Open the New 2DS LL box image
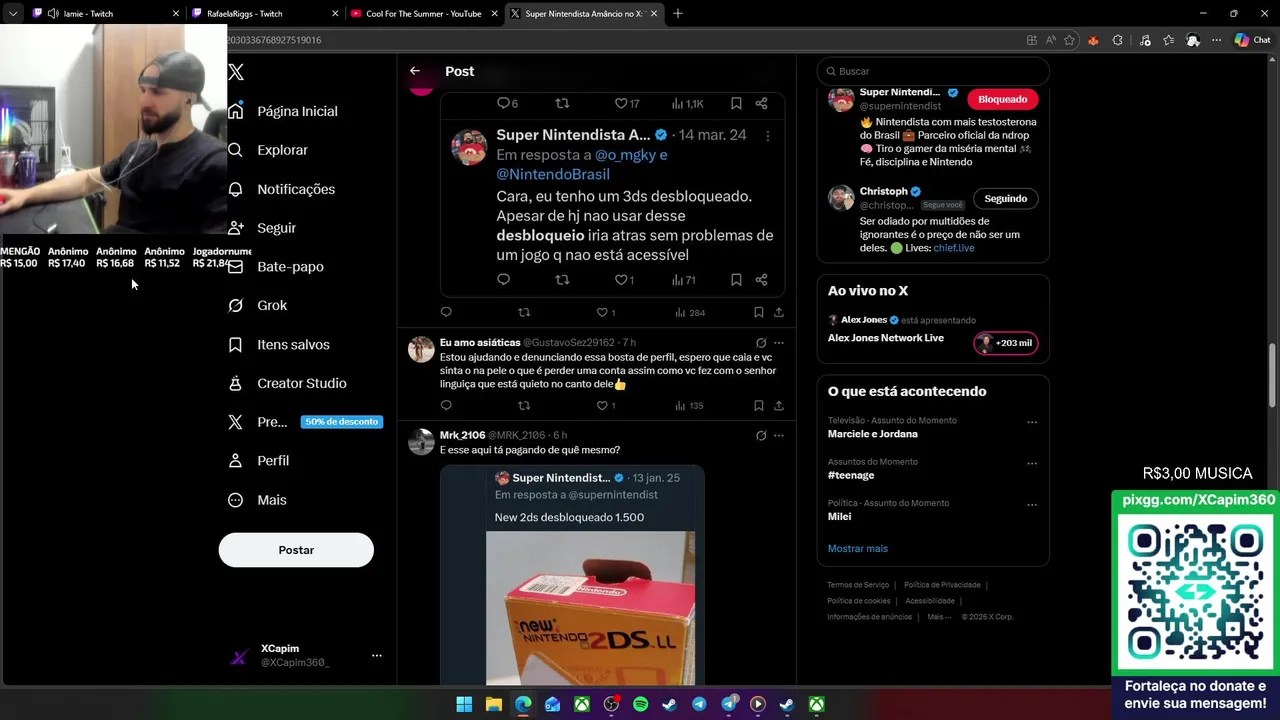The height and width of the screenshot is (720, 1280). [590, 608]
